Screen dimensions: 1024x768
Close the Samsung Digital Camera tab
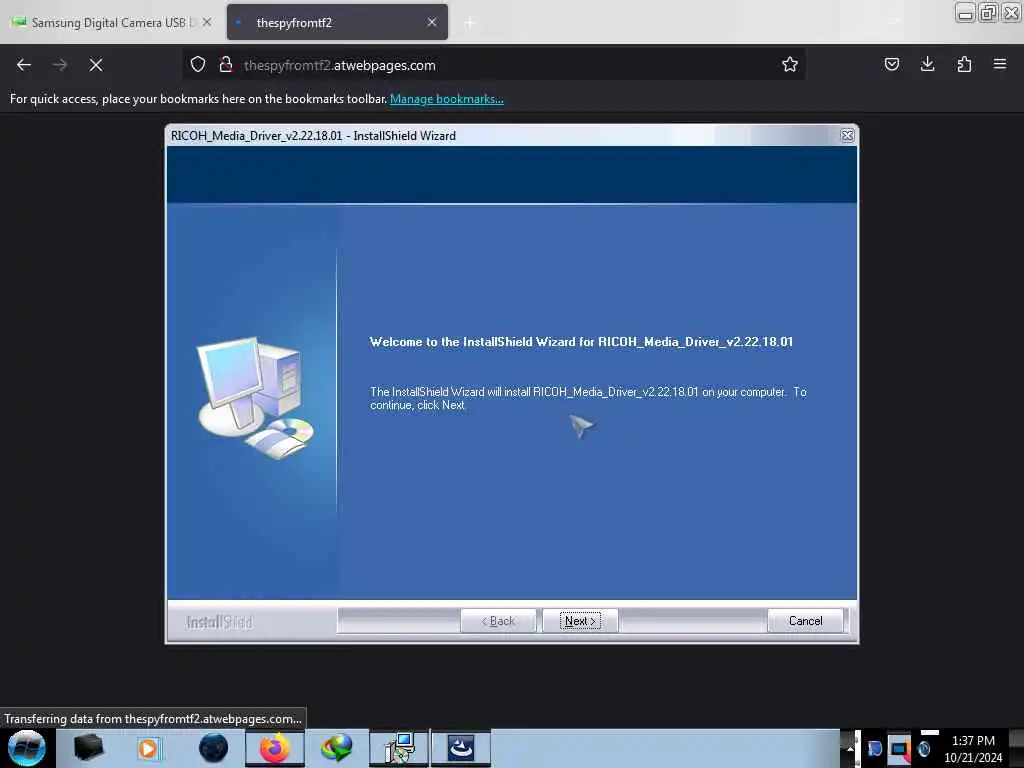pos(206,22)
